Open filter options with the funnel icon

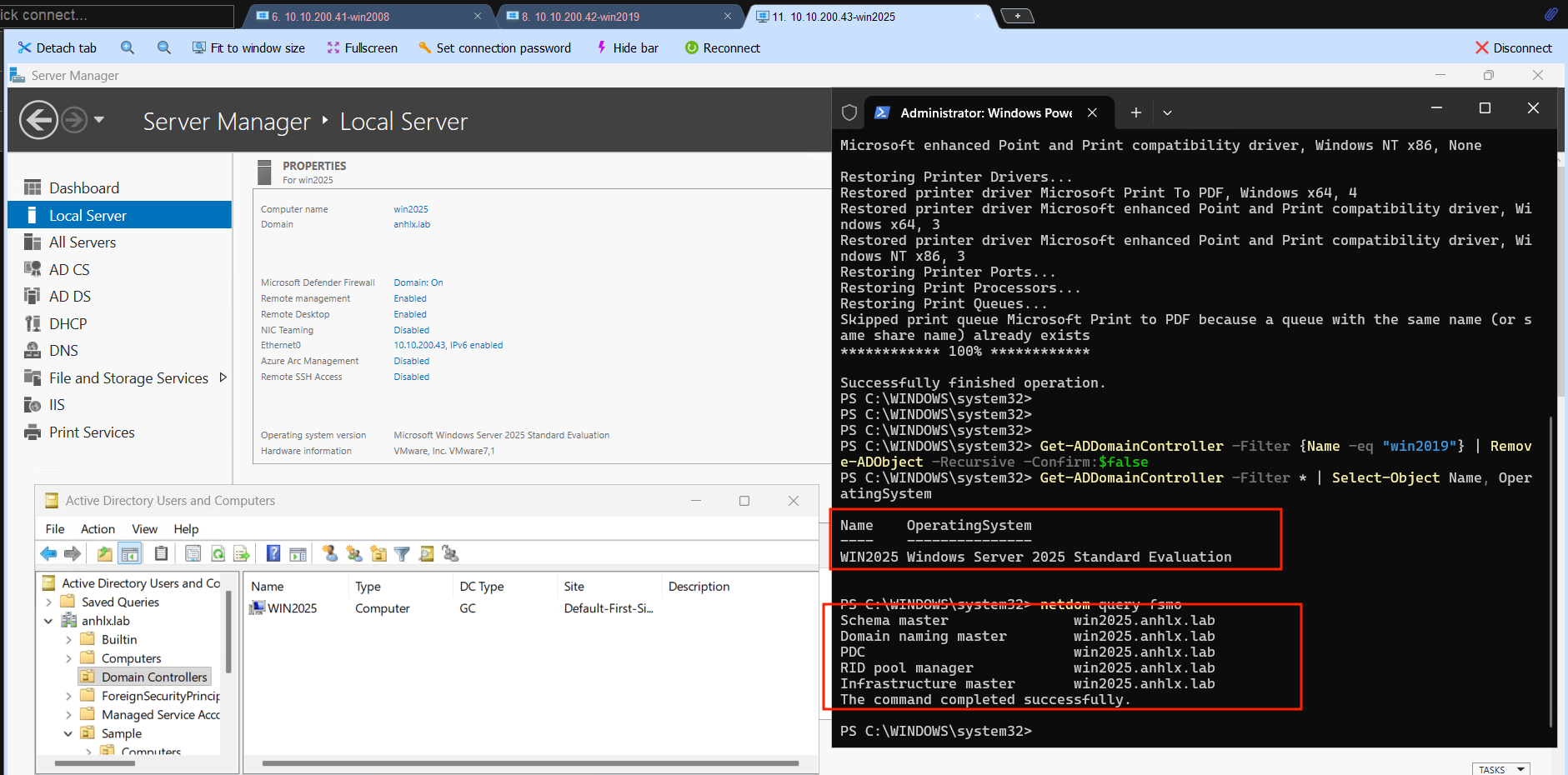[402, 553]
